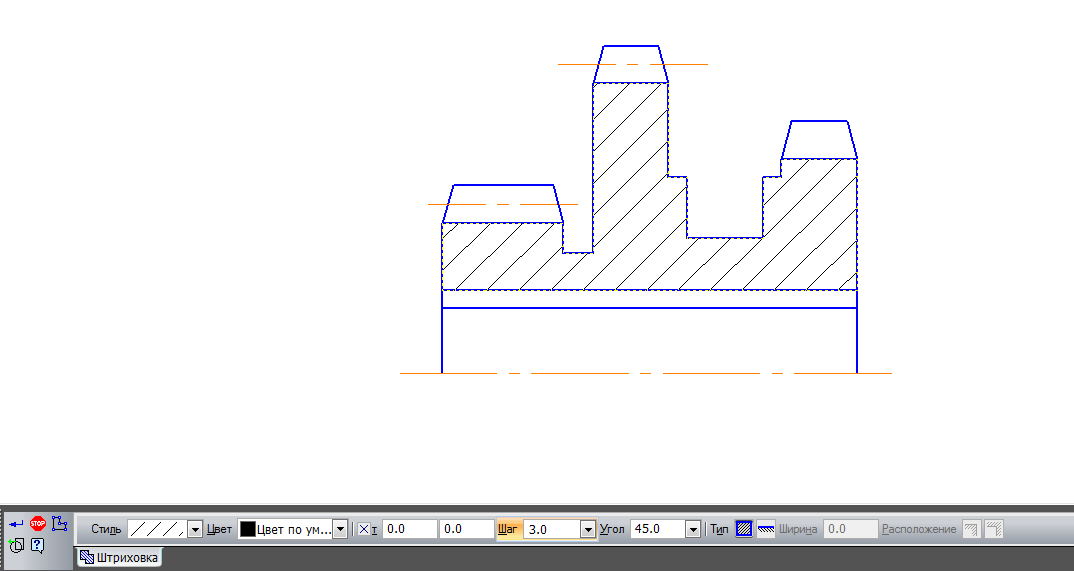Click the Ширина width field
Image resolution: width=1074 pixels, height=571 pixels.
pos(850,529)
